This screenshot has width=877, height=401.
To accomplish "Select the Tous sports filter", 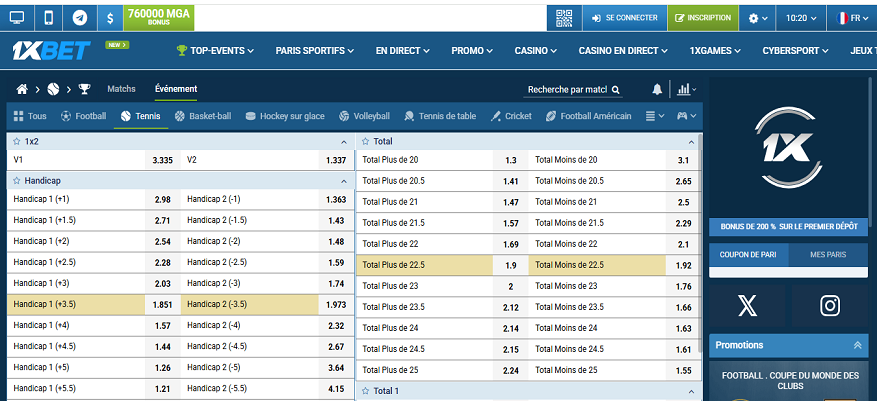I will coord(30,116).
